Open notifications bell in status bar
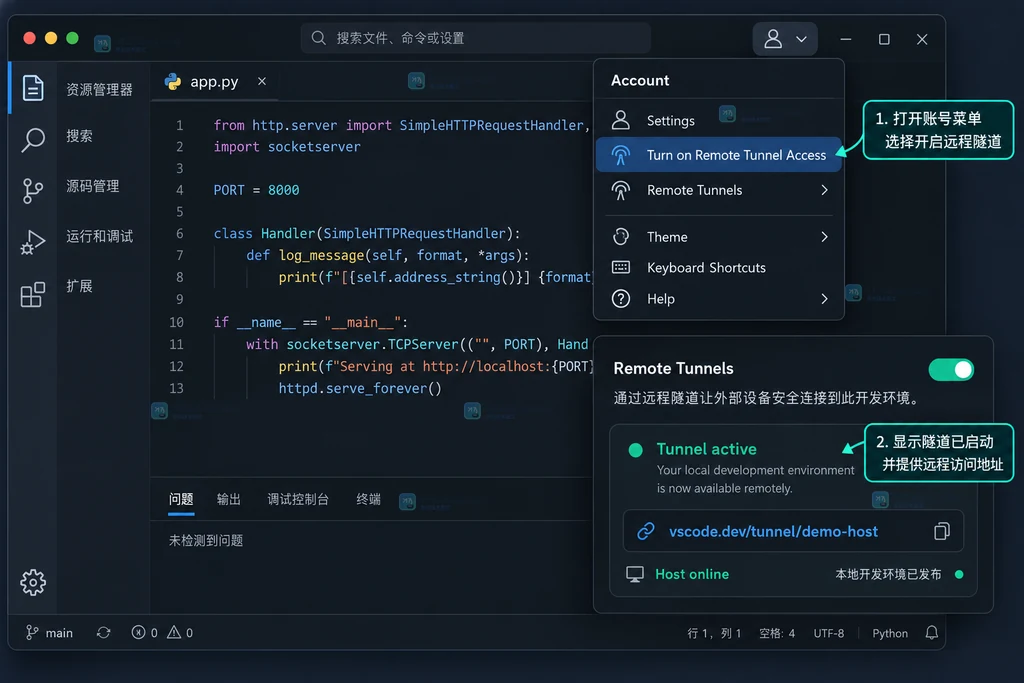This screenshot has height=683, width=1024. pyautogui.click(x=931, y=633)
